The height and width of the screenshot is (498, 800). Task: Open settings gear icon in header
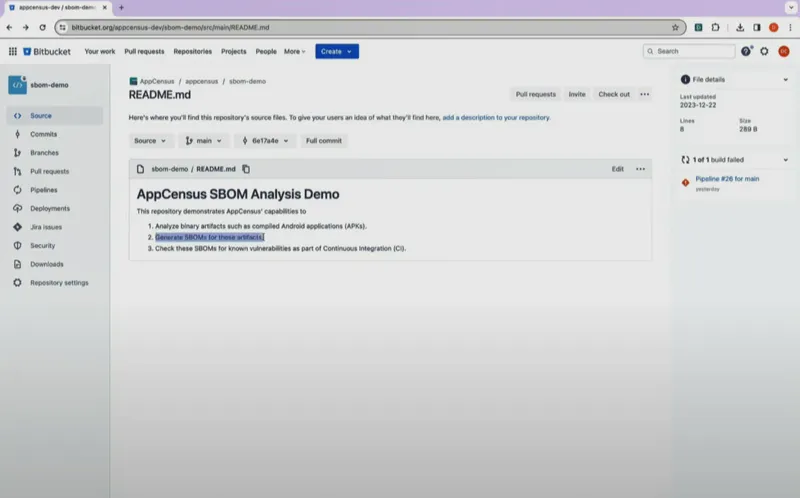[x=764, y=51]
